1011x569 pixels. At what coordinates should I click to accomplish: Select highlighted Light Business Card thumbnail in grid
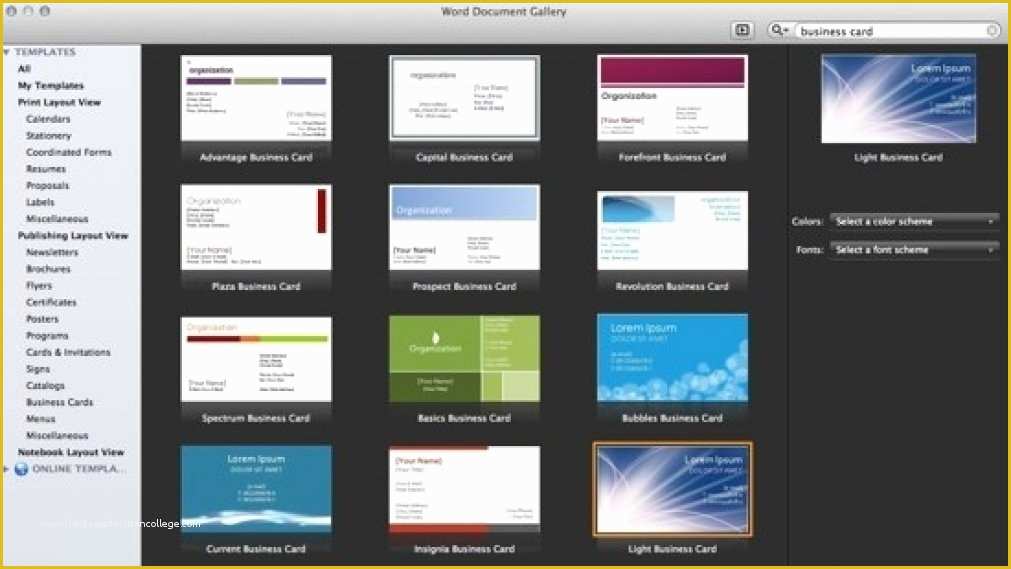point(672,490)
